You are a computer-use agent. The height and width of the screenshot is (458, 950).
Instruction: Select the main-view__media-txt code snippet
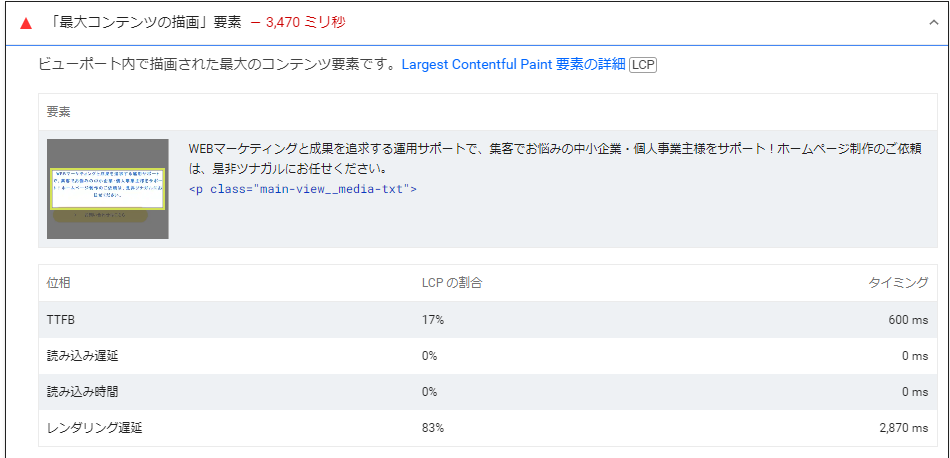(302, 189)
